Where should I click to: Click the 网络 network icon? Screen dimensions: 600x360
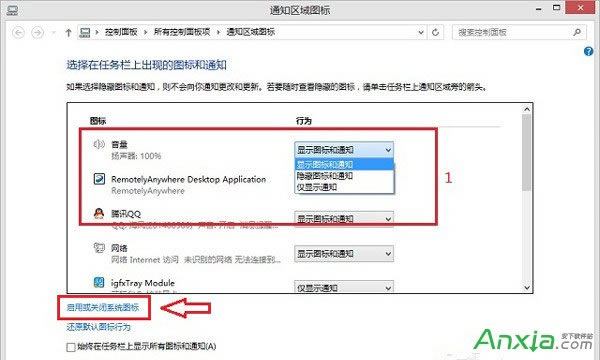99,248
